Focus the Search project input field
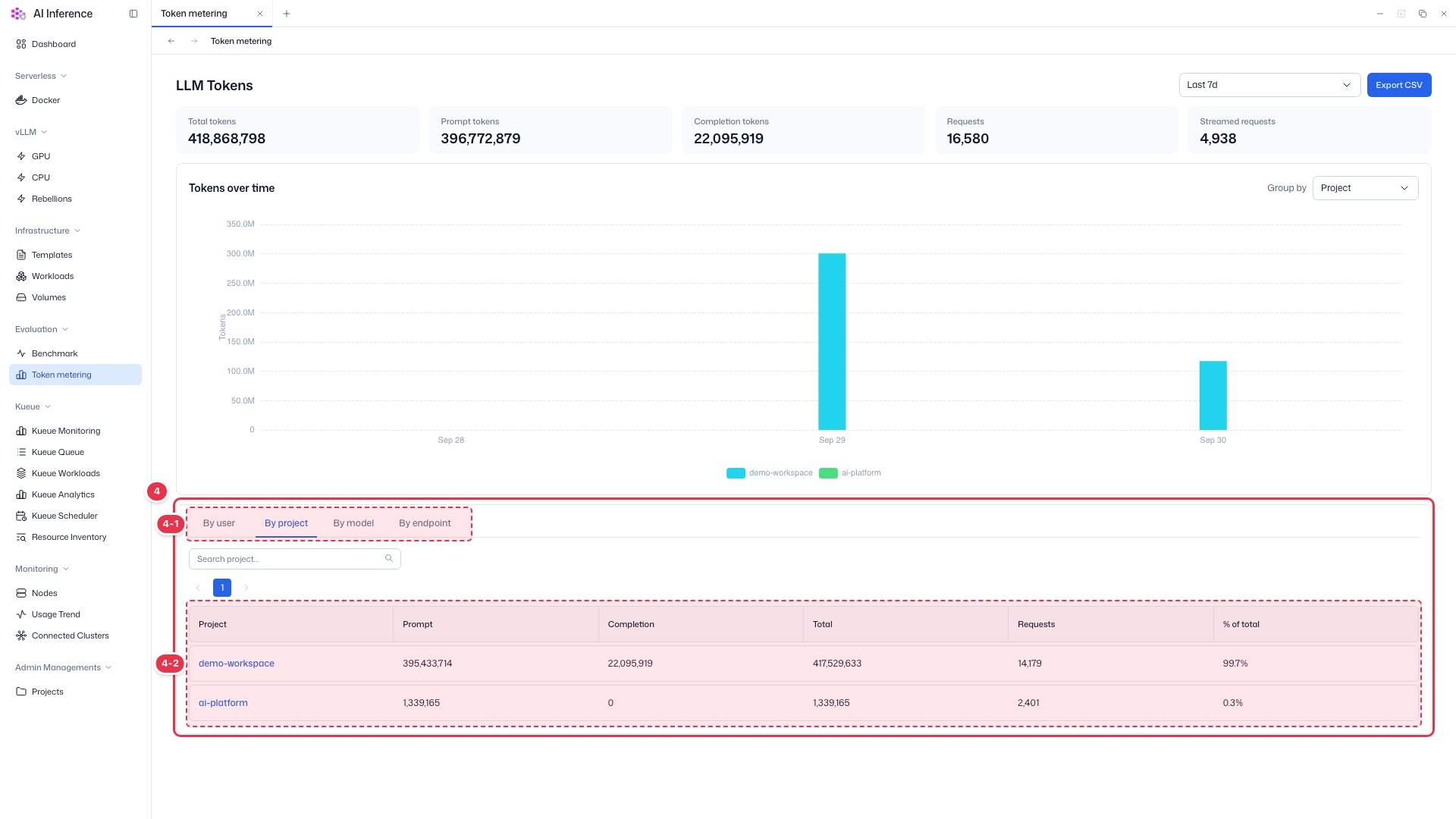1456x819 pixels. point(295,559)
